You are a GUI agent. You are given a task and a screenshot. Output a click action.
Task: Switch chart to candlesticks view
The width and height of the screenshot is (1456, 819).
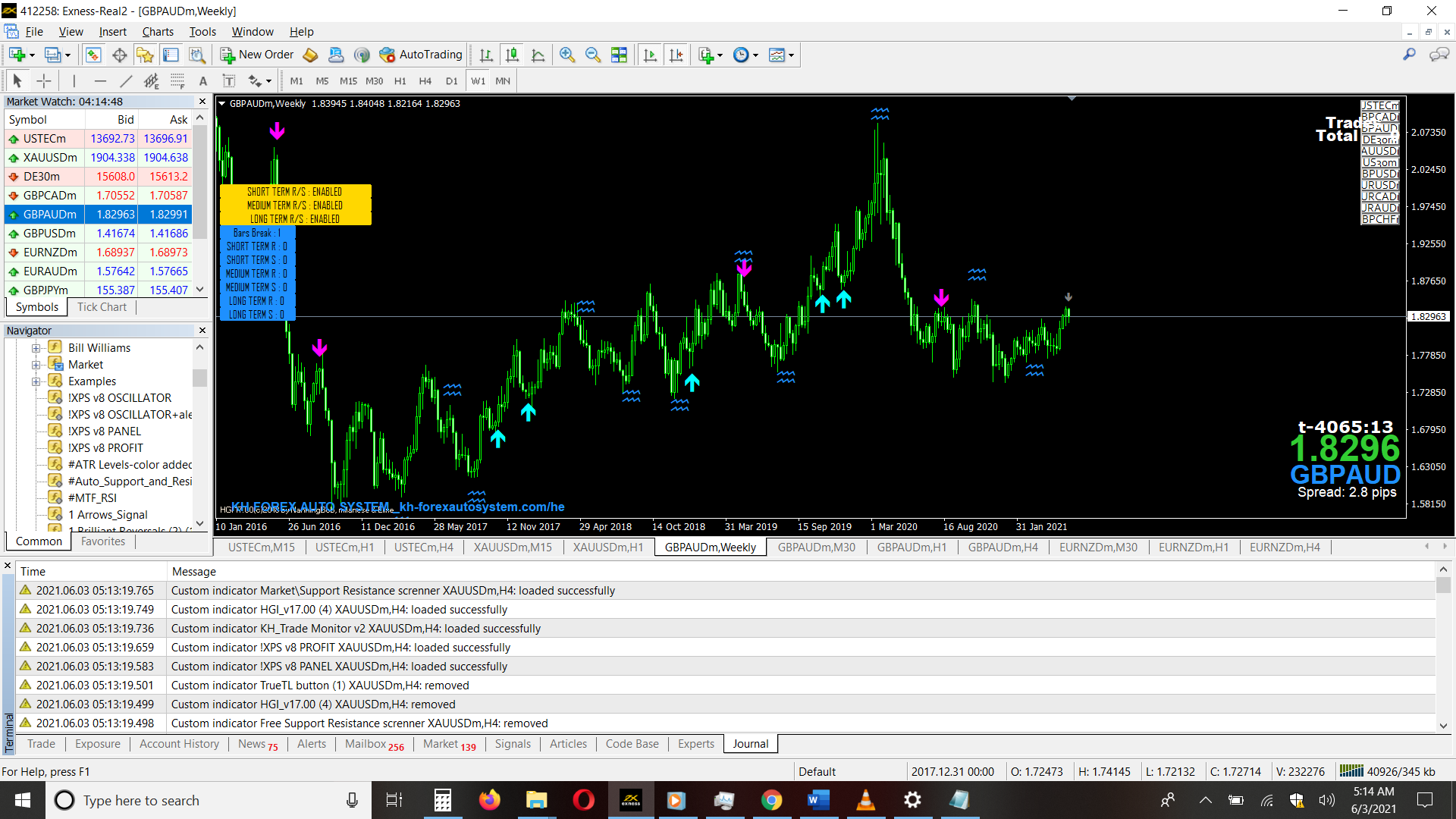[x=512, y=55]
